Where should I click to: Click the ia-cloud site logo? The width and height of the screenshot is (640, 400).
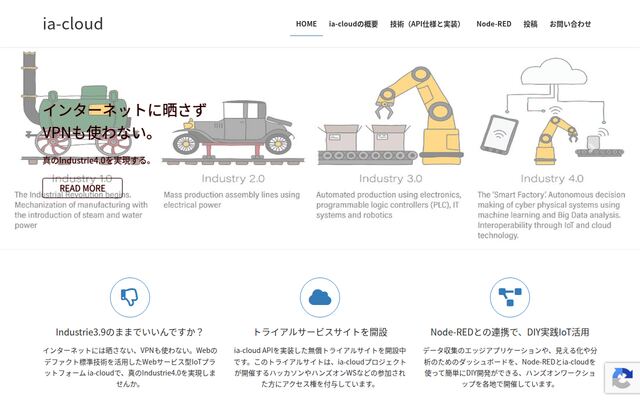(73, 24)
